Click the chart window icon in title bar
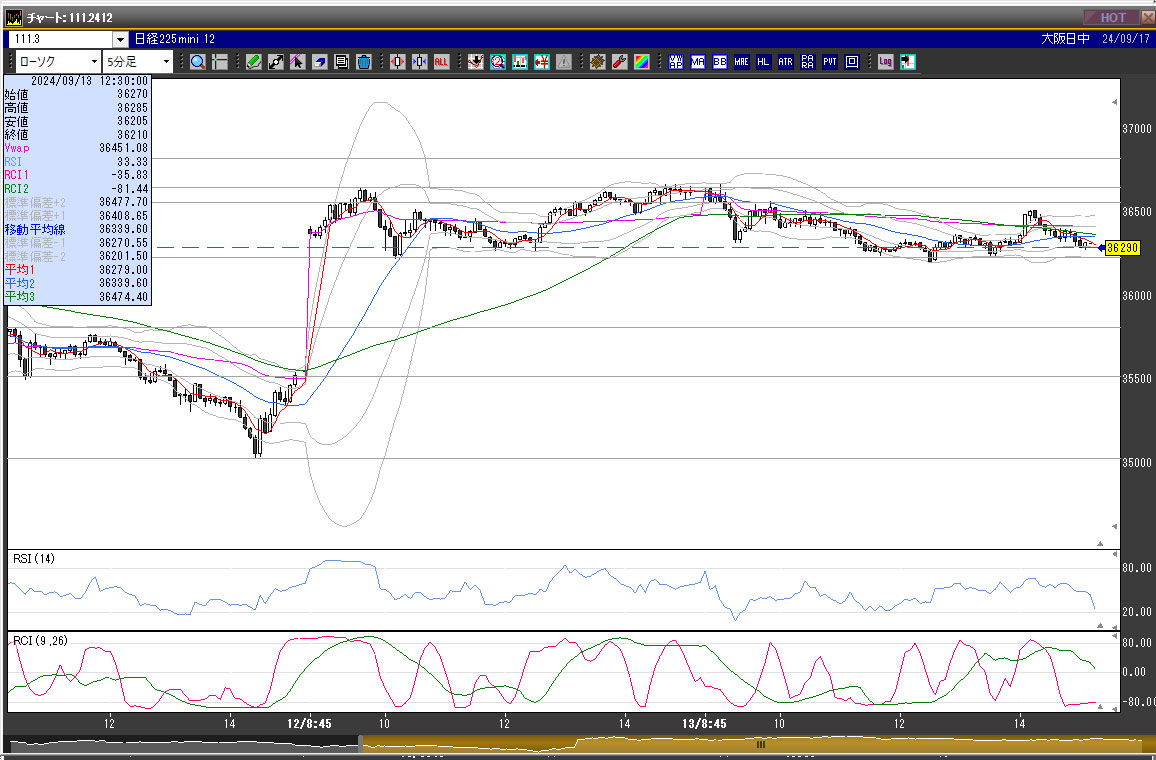The image size is (1156, 760). point(13,17)
